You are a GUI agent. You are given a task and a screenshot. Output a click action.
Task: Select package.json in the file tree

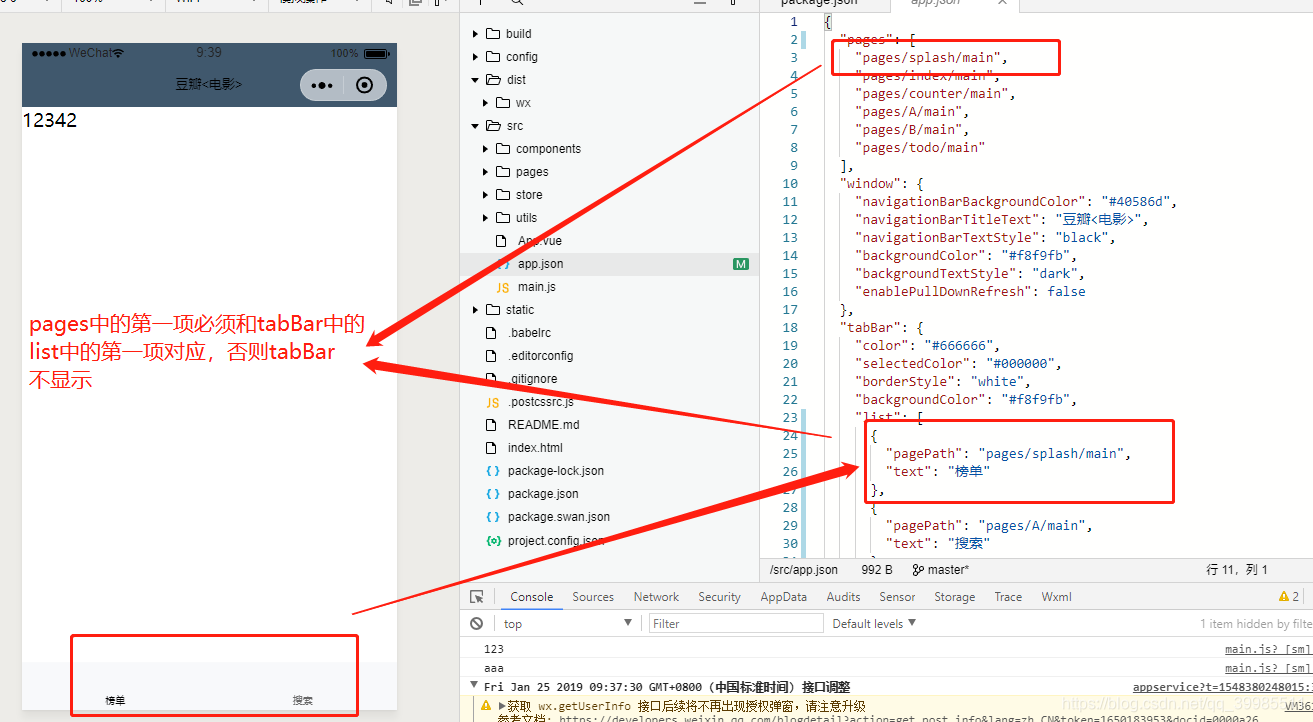[x=543, y=494]
